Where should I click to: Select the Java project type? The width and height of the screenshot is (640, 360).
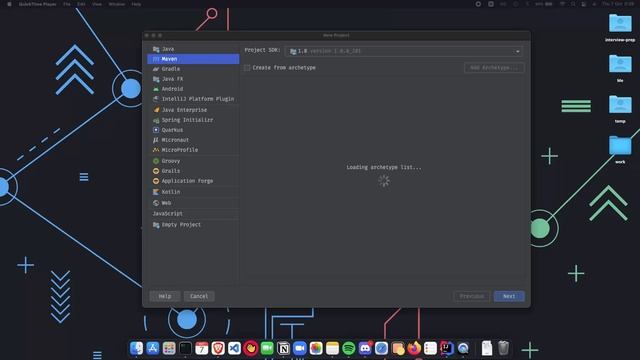tap(193, 49)
